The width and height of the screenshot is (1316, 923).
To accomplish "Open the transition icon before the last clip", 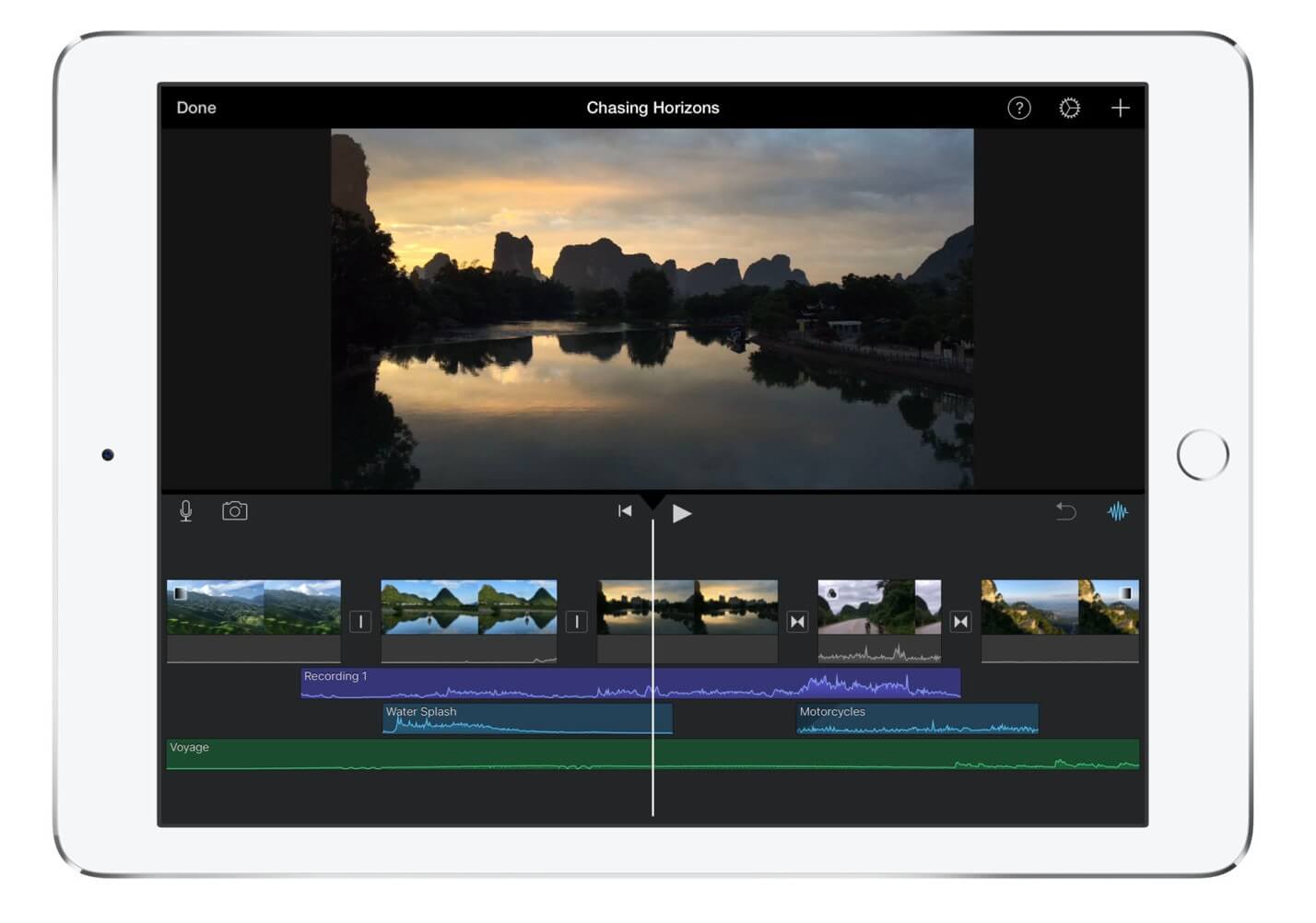I will tap(960, 622).
